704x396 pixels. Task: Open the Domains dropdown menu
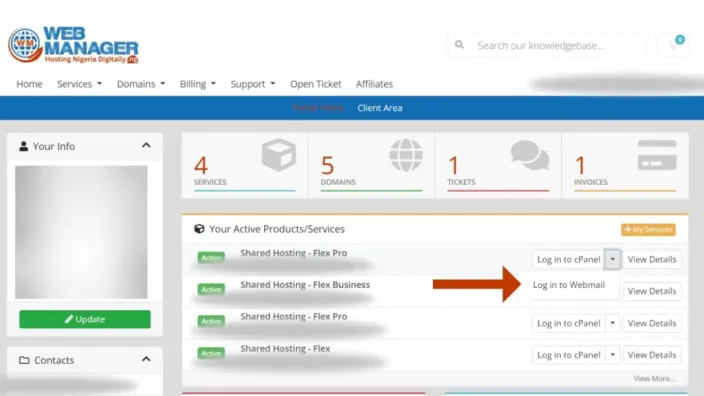[141, 84]
